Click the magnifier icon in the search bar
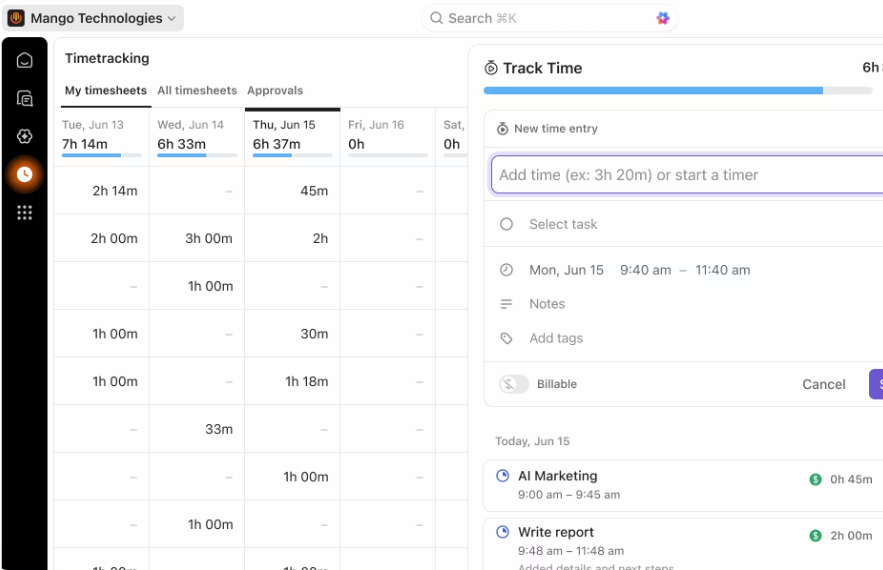Viewport: 883px width, 570px height. click(436, 18)
